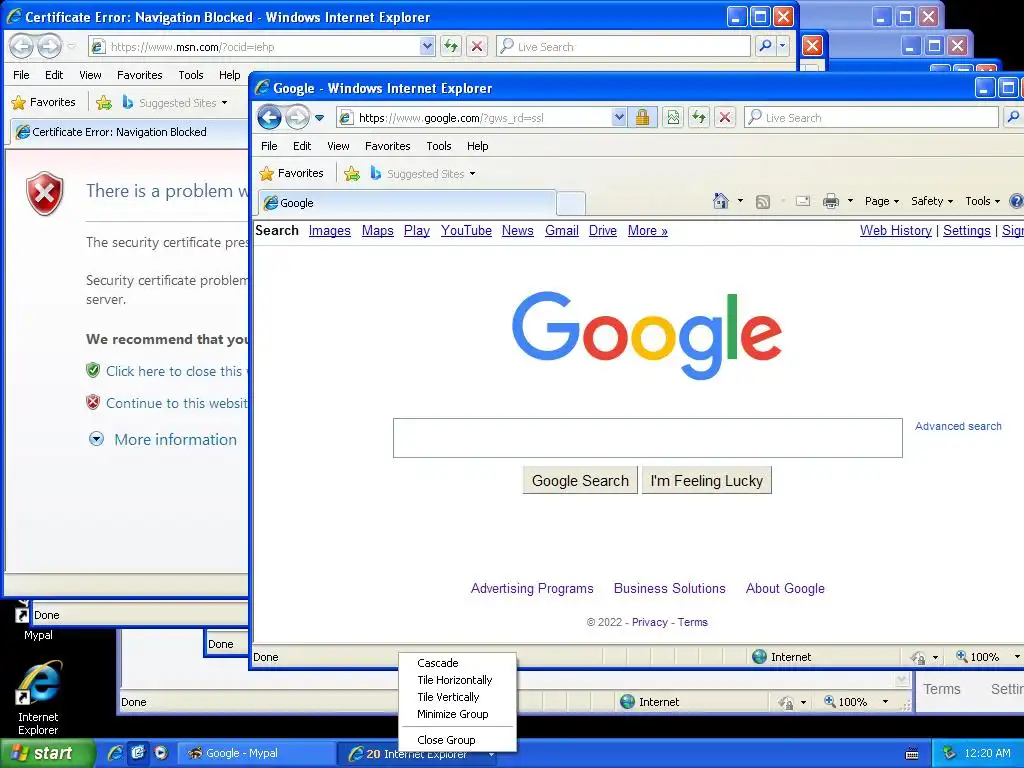Image resolution: width=1024 pixels, height=768 pixels.
Task: Click the Windows Media Player quick launch icon
Action: coord(161,753)
